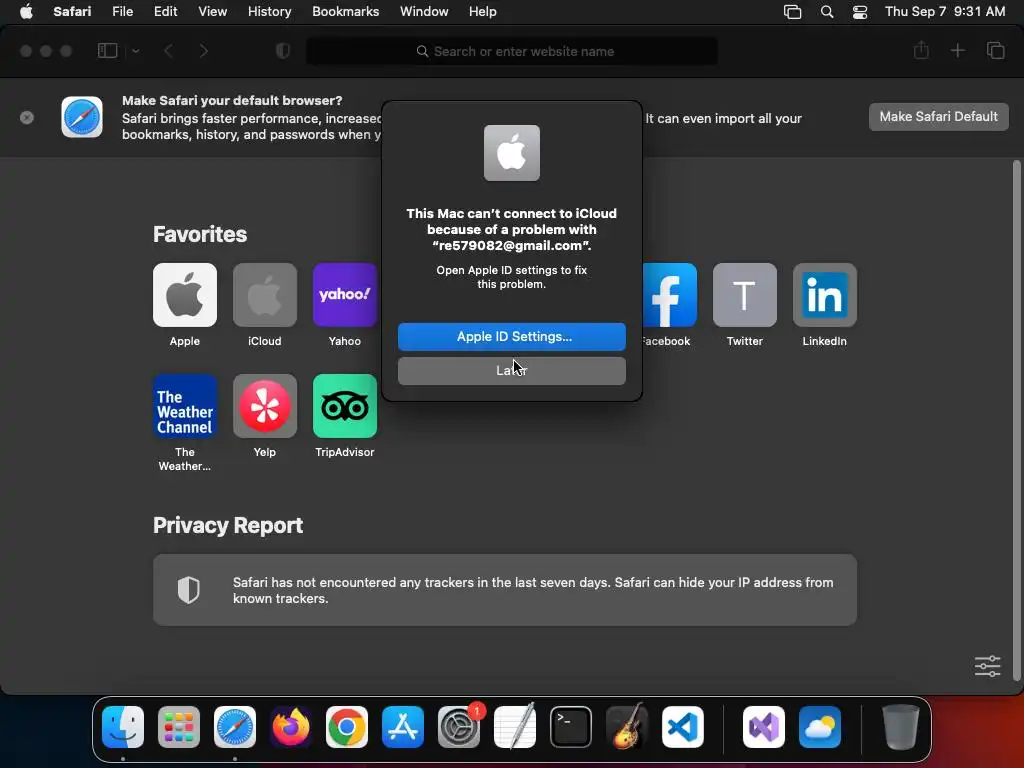
Task: Open Stage Manager from menu bar
Action: [x=792, y=12]
